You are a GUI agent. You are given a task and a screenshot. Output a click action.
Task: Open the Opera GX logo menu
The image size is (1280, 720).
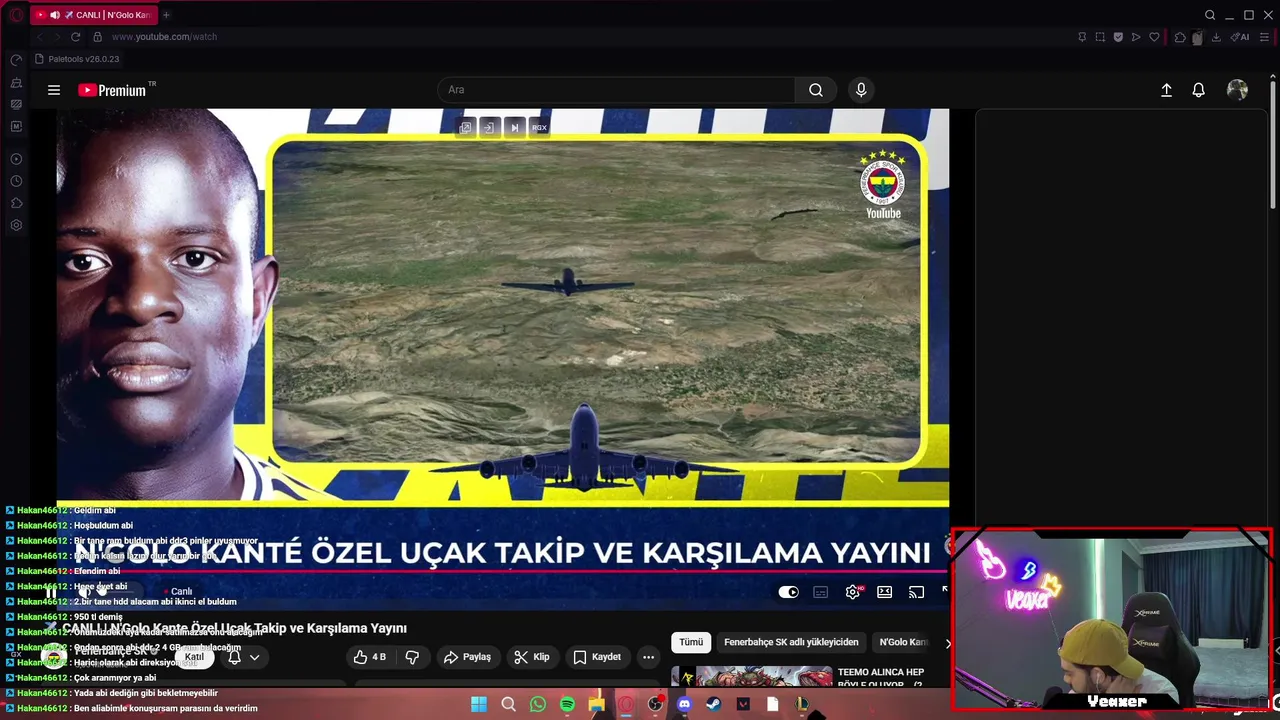16,15
